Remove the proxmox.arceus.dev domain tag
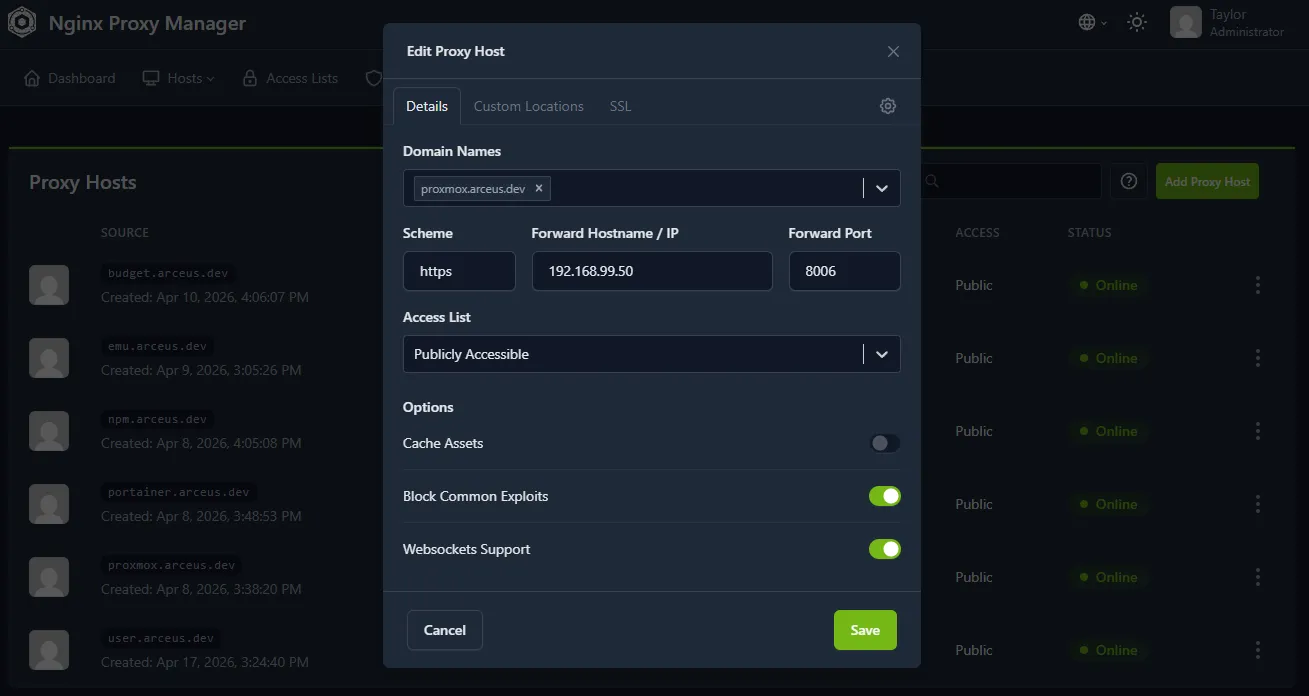 tap(538, 188)
